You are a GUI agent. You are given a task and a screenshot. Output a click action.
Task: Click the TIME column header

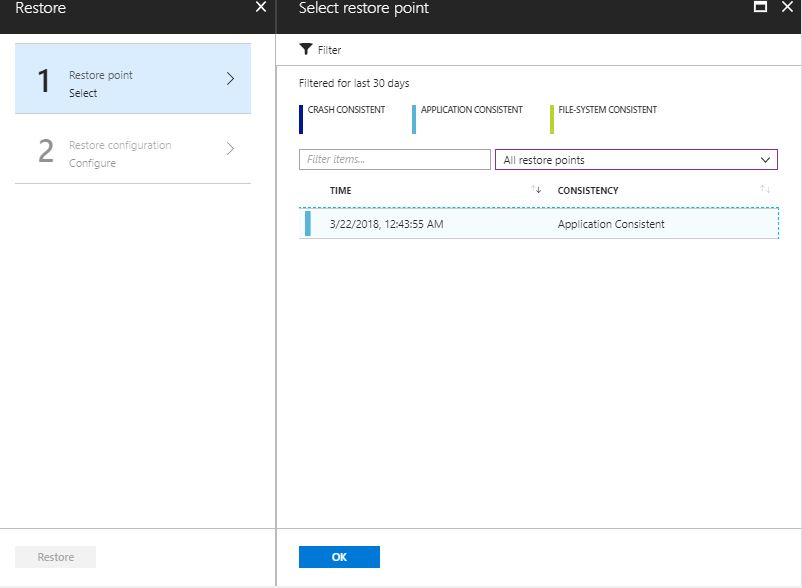341,191
